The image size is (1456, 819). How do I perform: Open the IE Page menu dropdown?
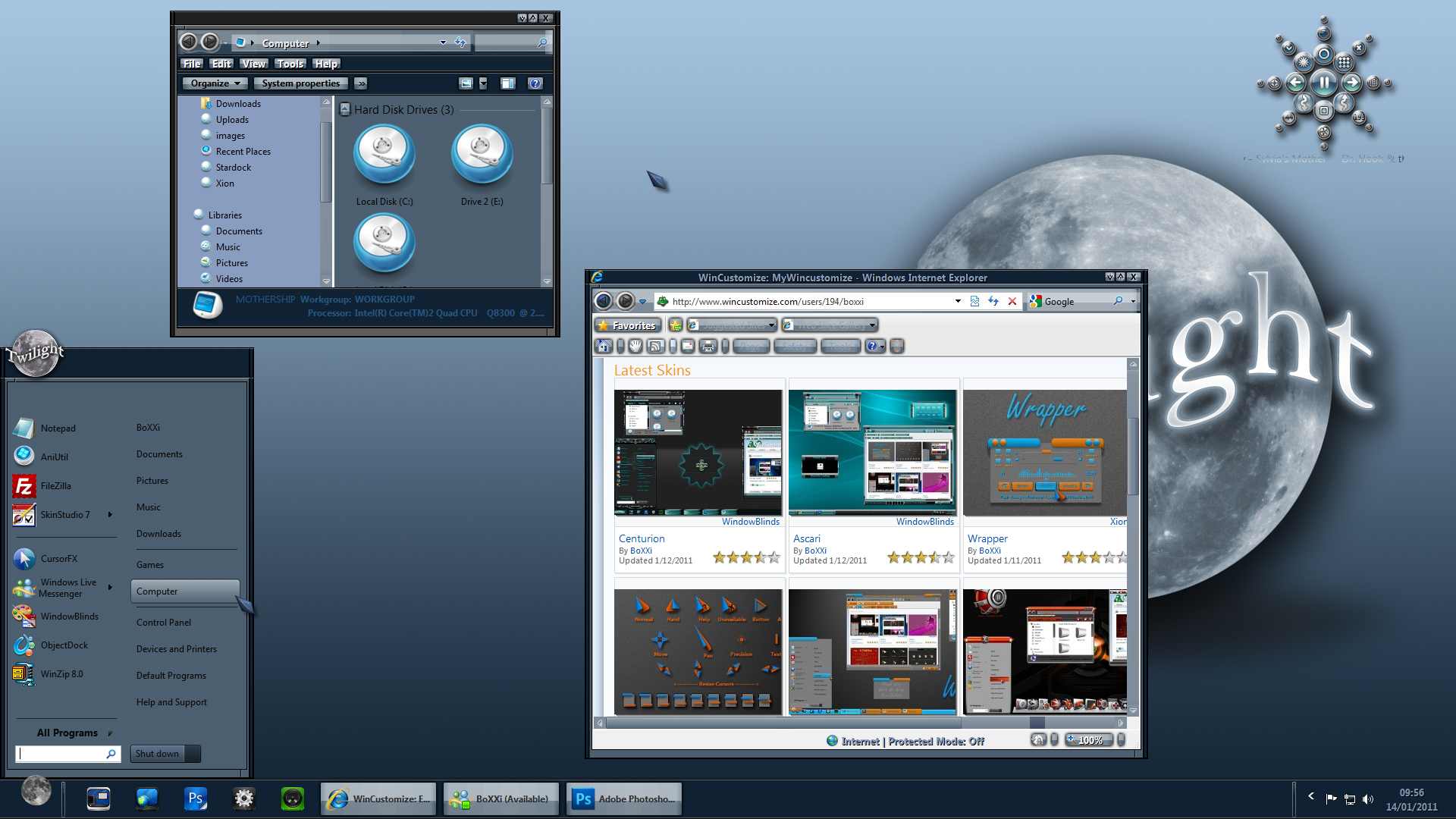[x=751, y=347]
